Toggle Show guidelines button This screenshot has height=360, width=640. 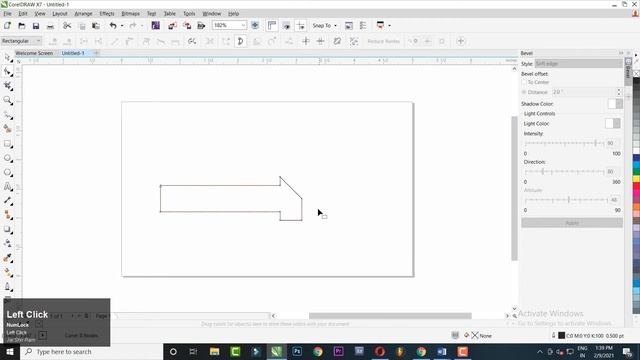[301, 26]
